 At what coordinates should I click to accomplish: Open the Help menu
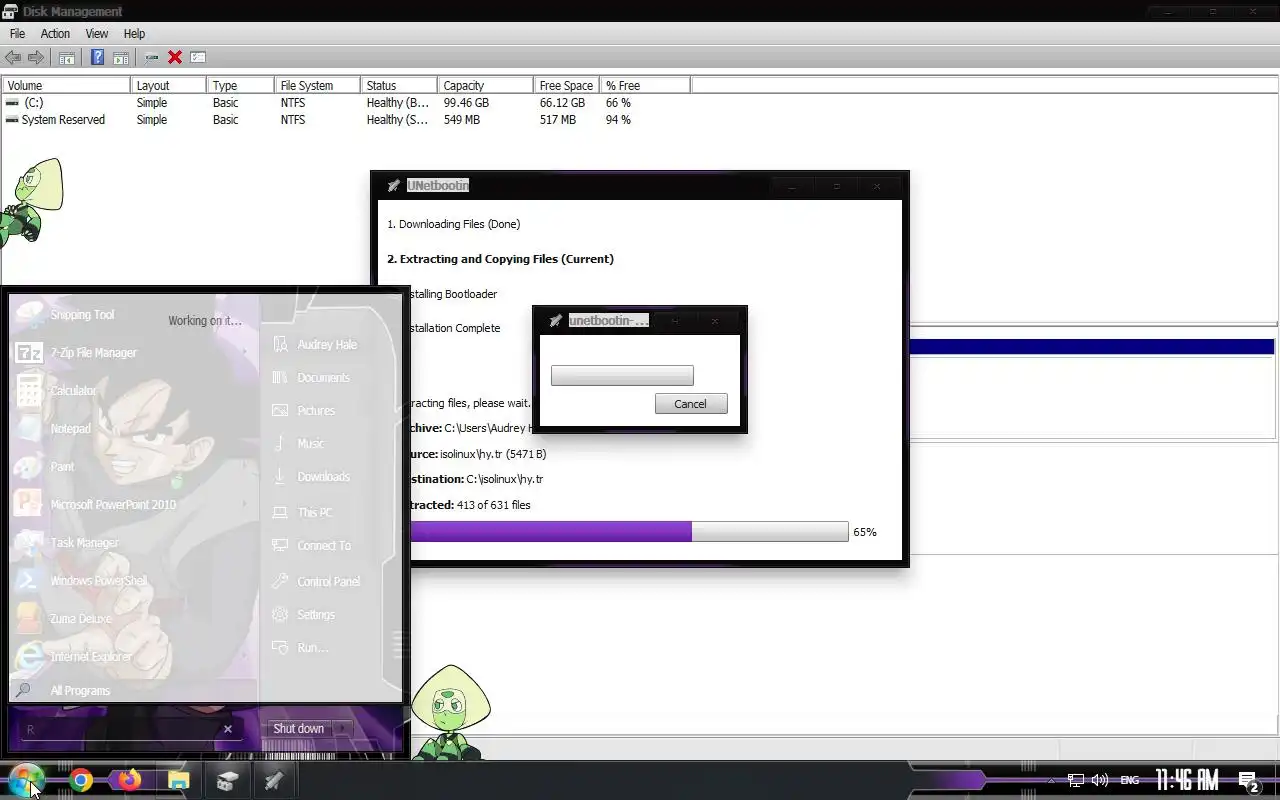point(134,34)
